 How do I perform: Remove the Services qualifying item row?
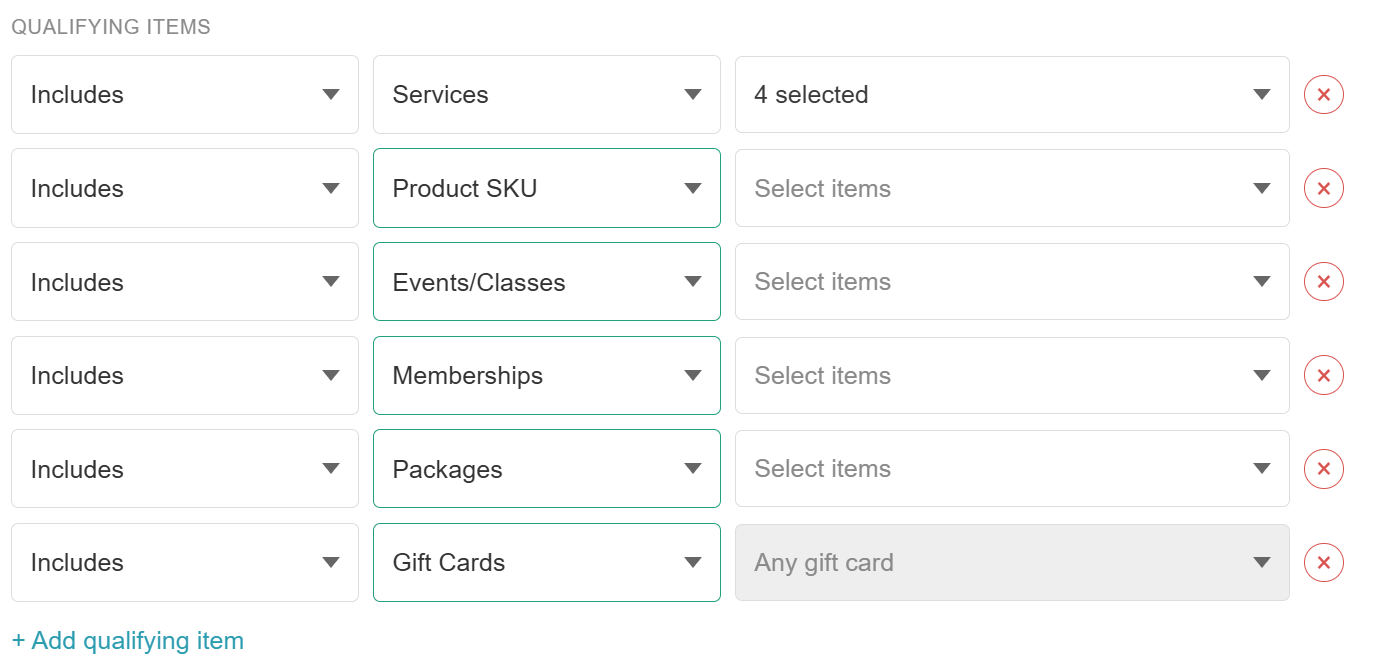(x=1323, y=95)
